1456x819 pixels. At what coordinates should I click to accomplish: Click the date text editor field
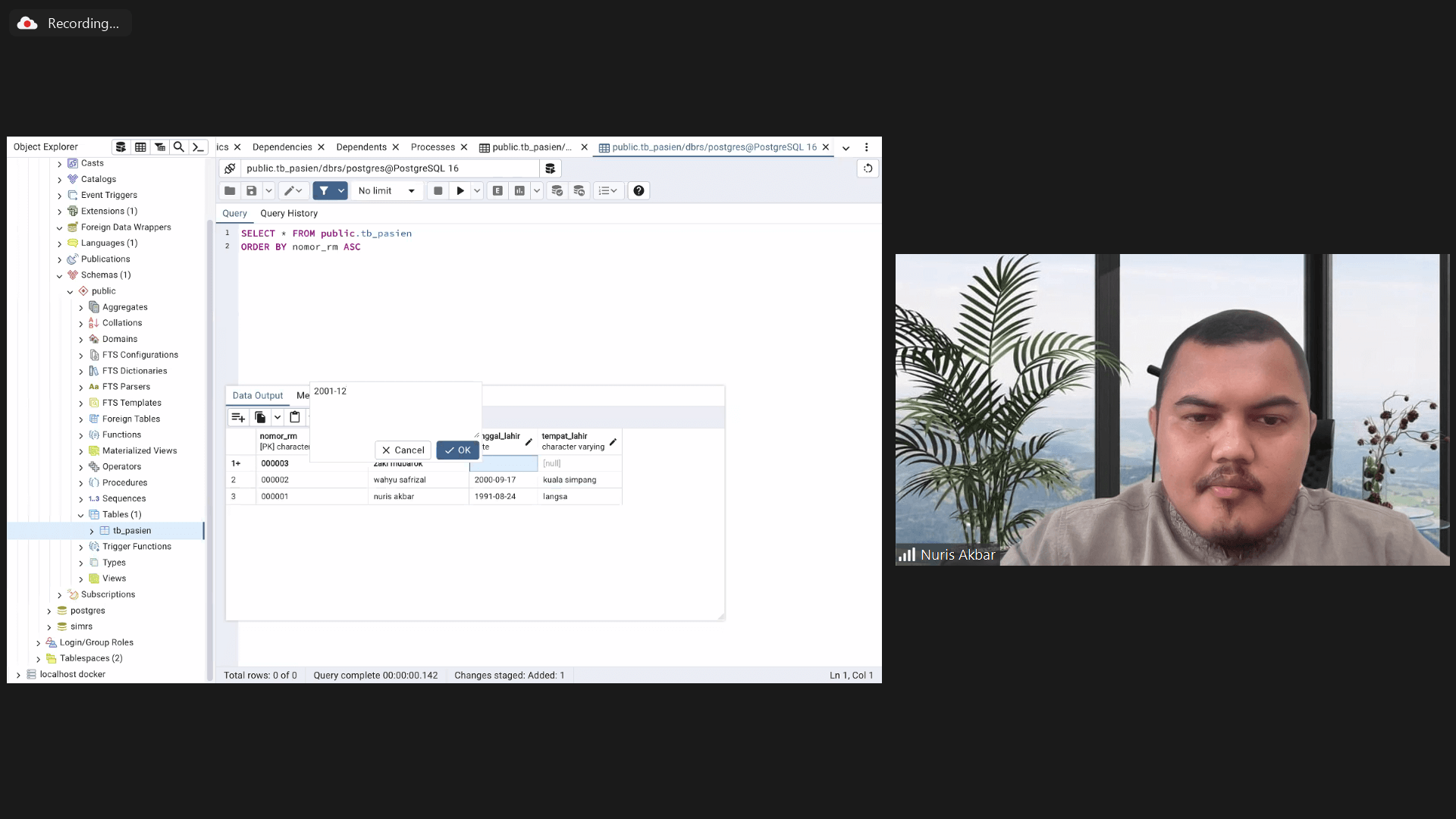coord(394,409)
